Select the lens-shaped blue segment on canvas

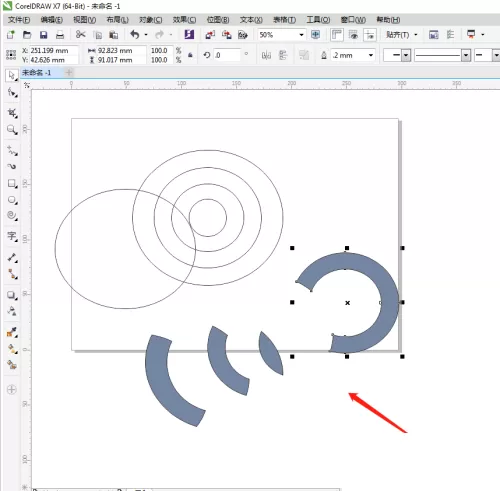tap(271, 353)
